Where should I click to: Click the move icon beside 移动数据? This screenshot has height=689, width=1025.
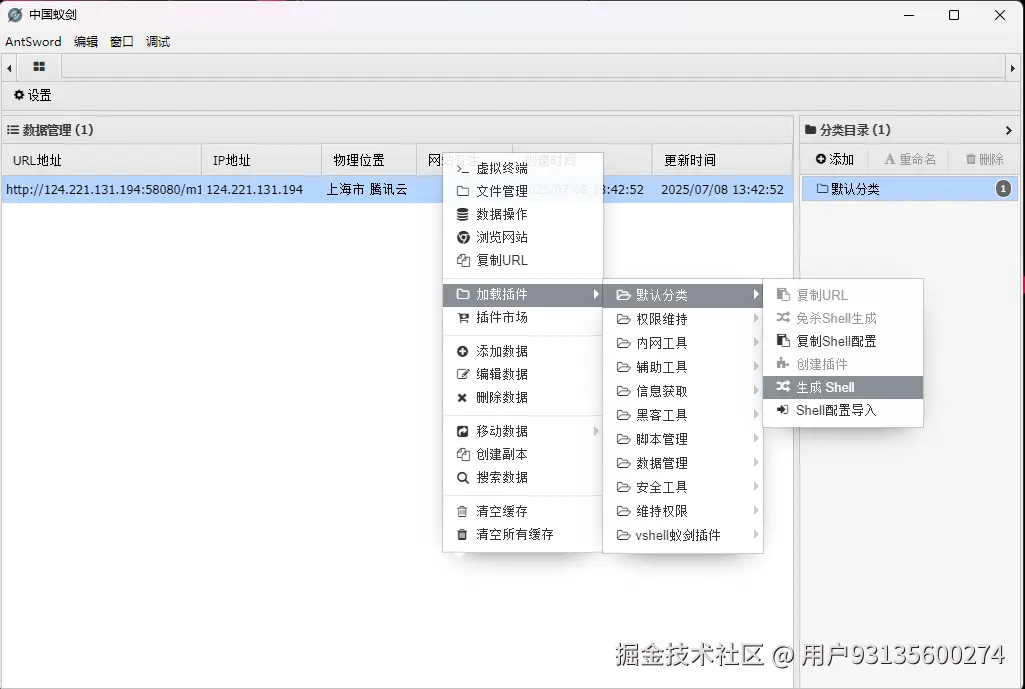coord(463,431)
